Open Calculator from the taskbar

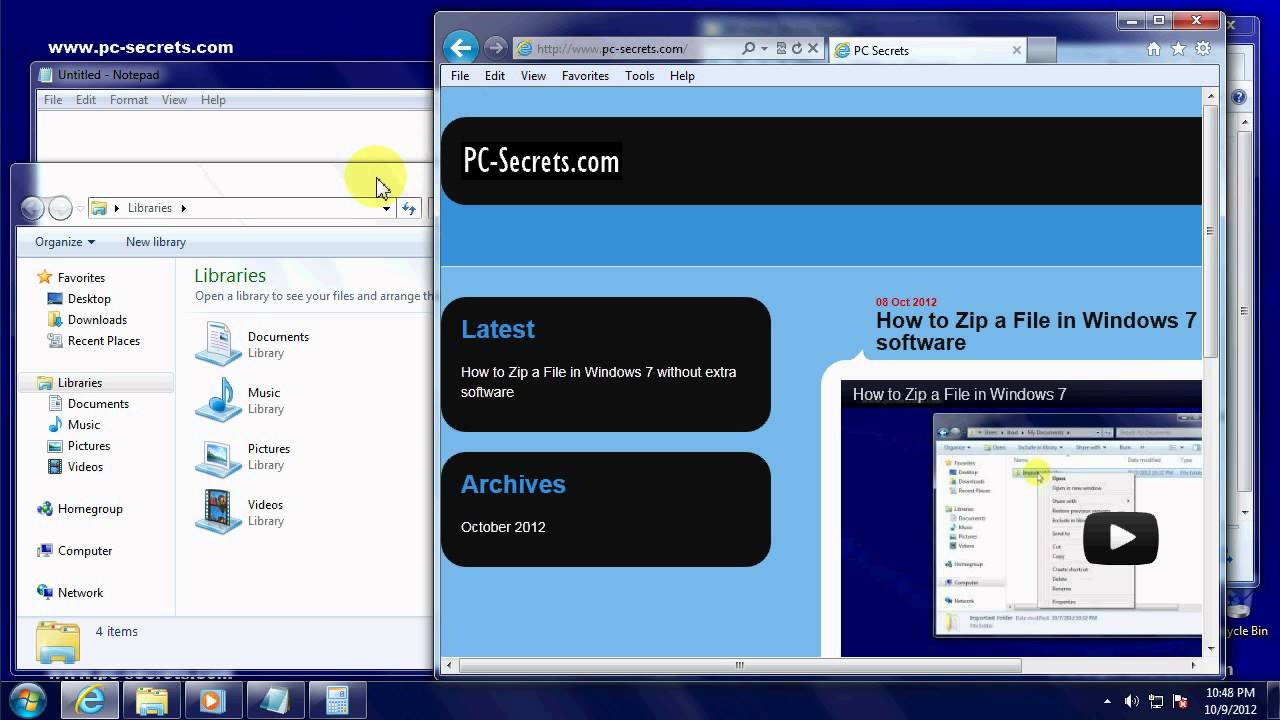(337, 700)
